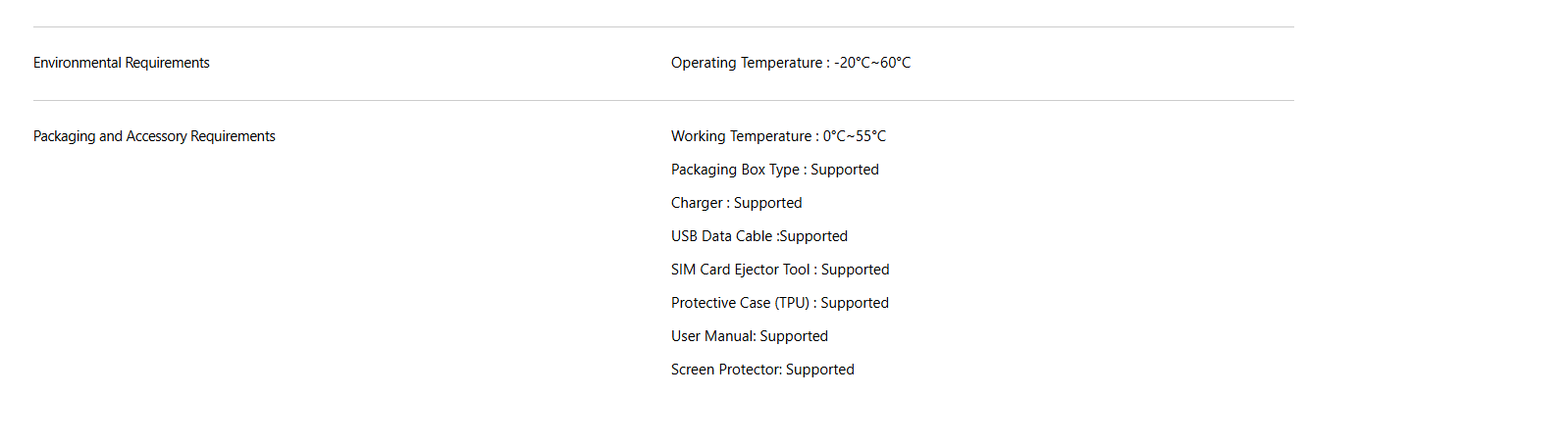Select the Charger label text
Screen dimensions: 1568x446
click(x=697, y=203)
